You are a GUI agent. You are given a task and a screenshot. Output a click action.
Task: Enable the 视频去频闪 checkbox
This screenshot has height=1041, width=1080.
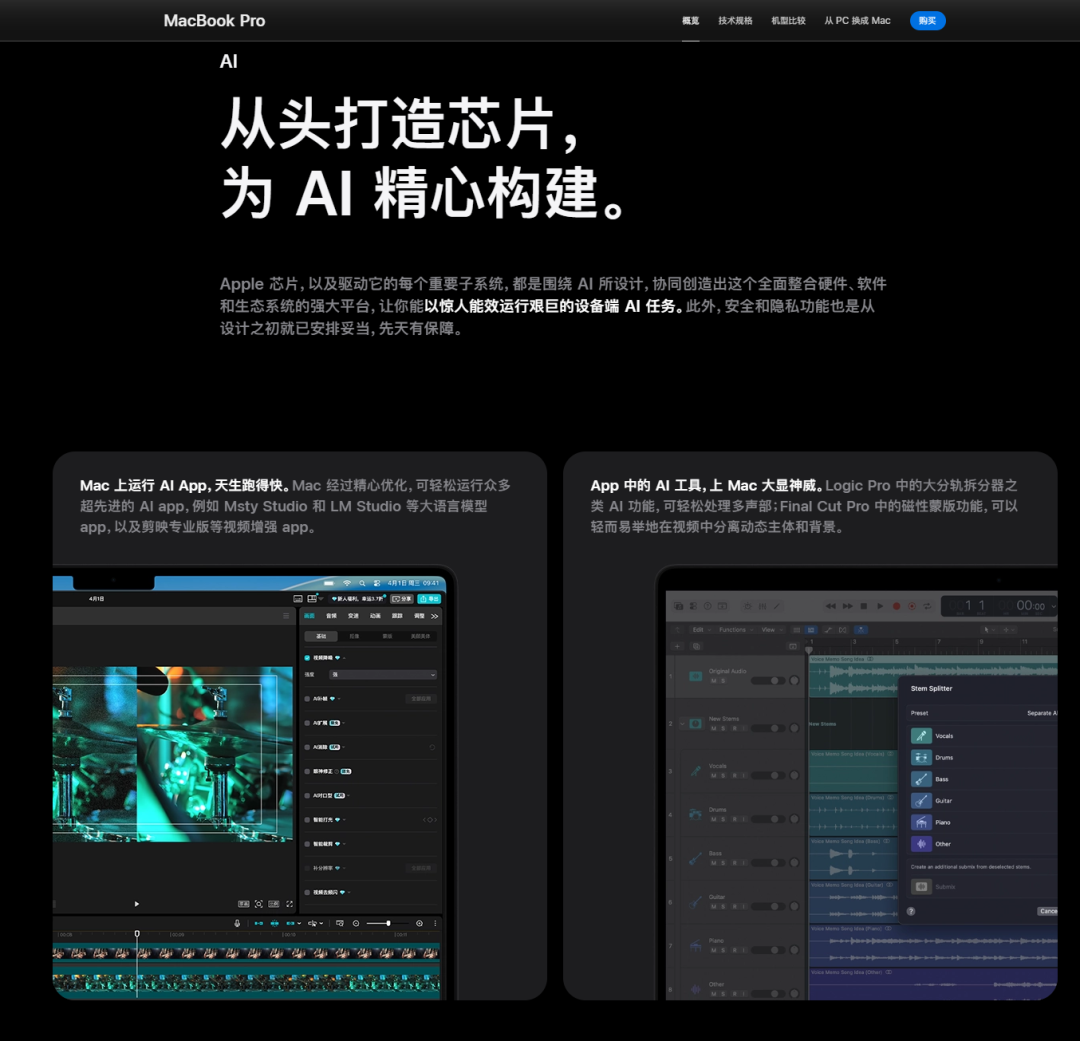[307, 892]
